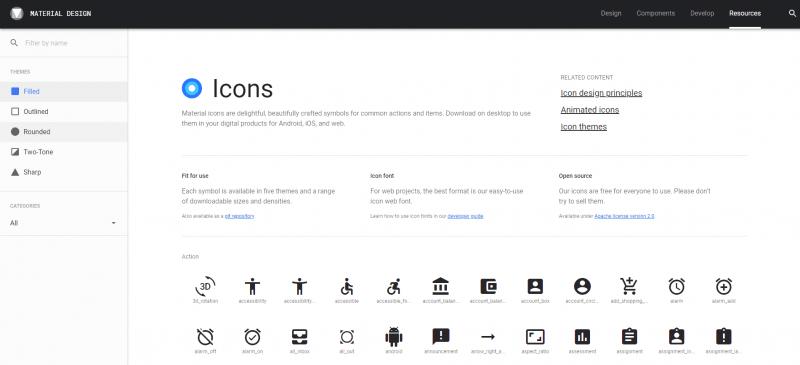Select the plain alarm clock icon

677,286
